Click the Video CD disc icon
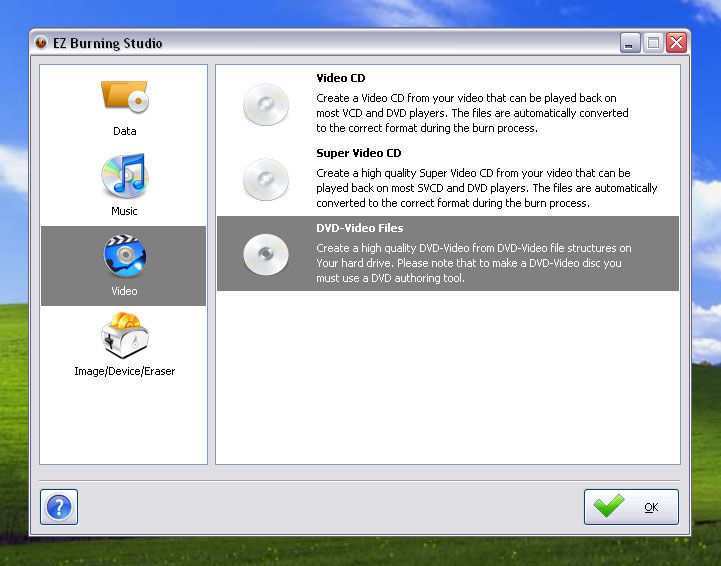Viewport: 721px width, 566px height. [266, 104]
